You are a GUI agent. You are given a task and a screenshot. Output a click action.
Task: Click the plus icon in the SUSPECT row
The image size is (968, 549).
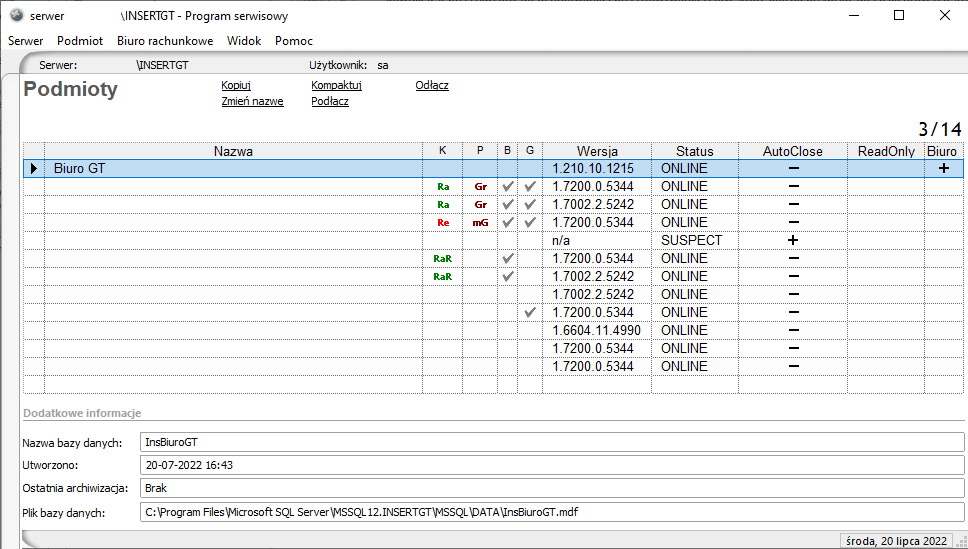point(793,241)
